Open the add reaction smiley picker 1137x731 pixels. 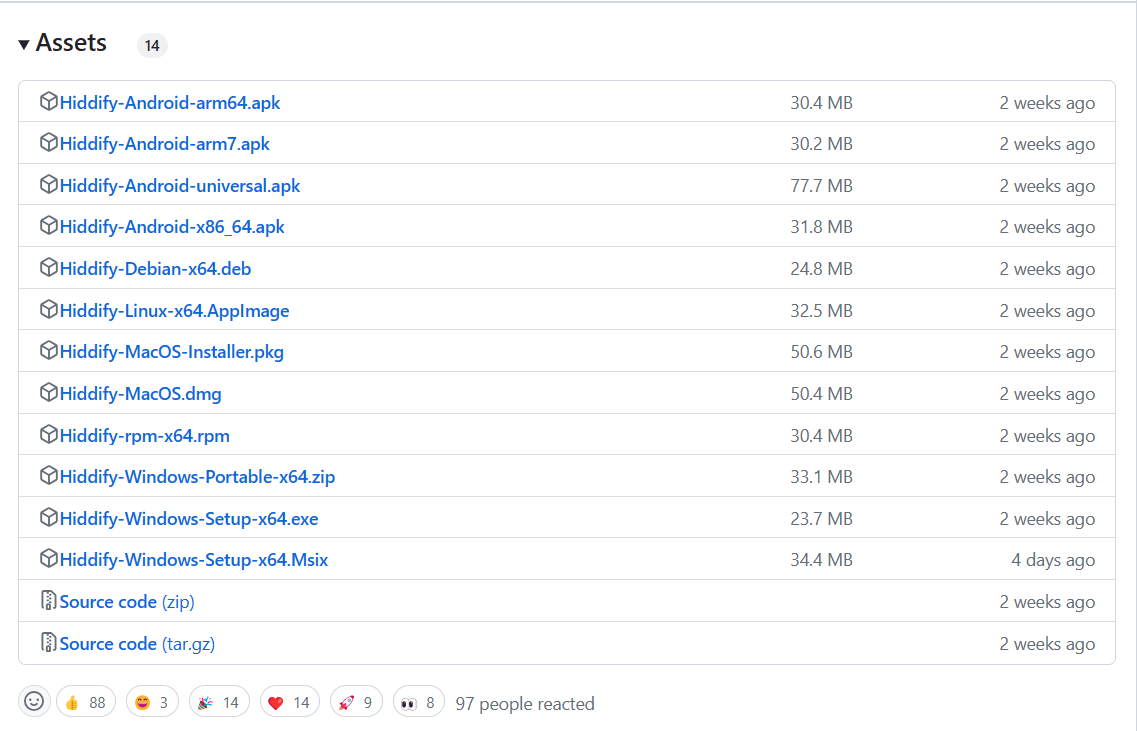[34, 702]
